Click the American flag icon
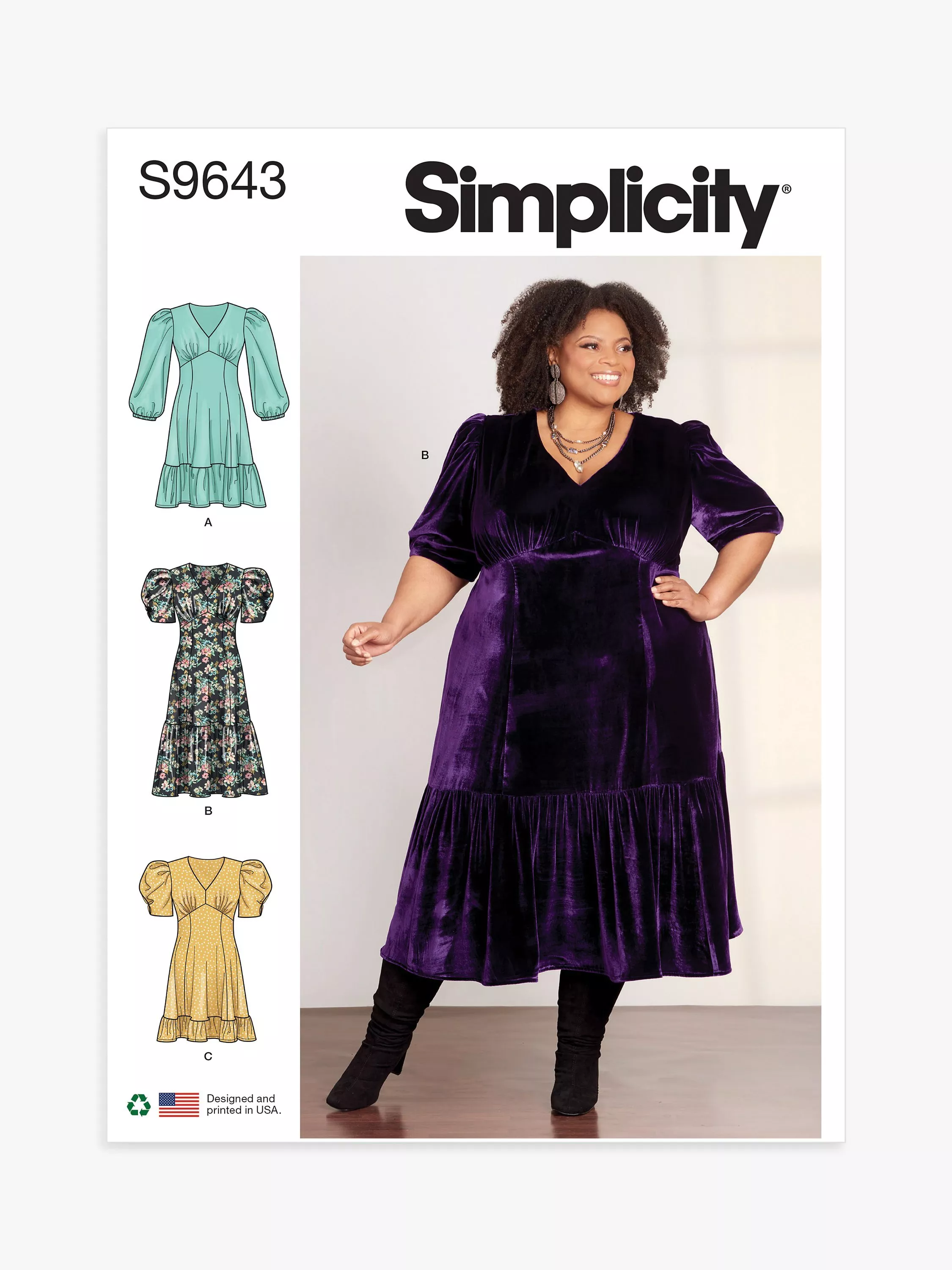 click(x=179, y=1104)
